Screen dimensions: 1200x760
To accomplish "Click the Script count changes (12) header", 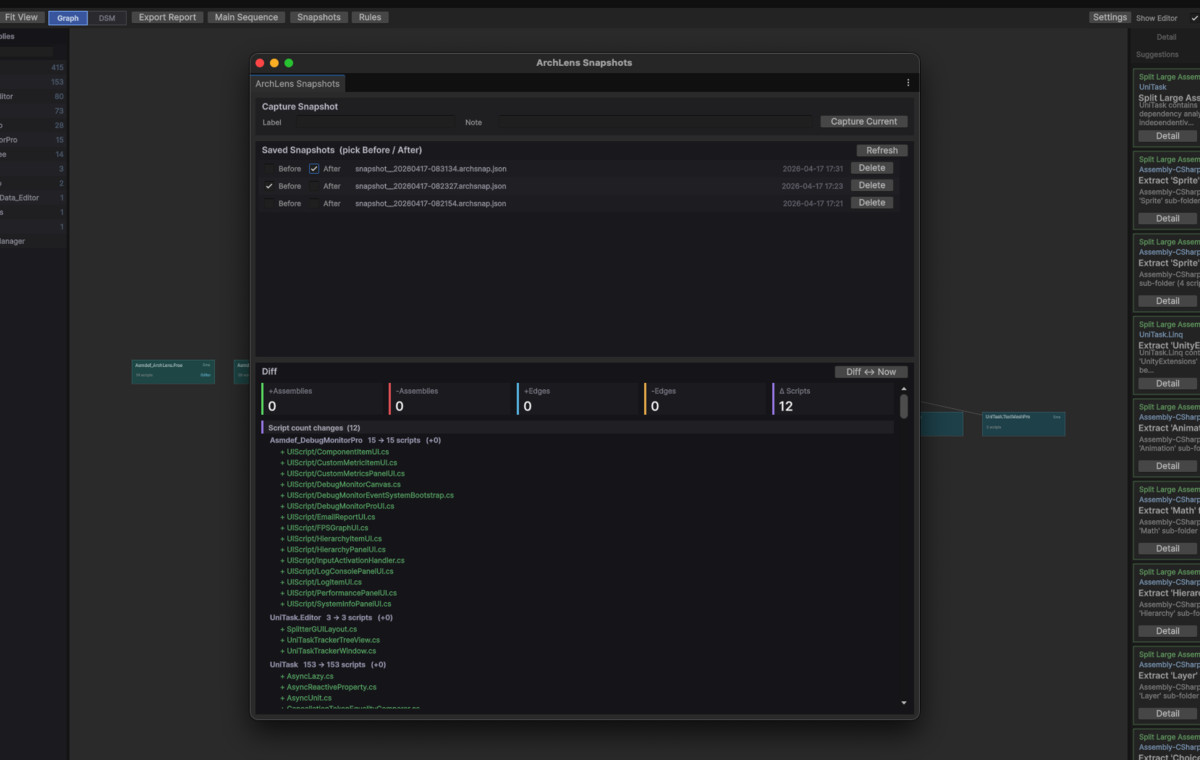I will pos(577,428).
